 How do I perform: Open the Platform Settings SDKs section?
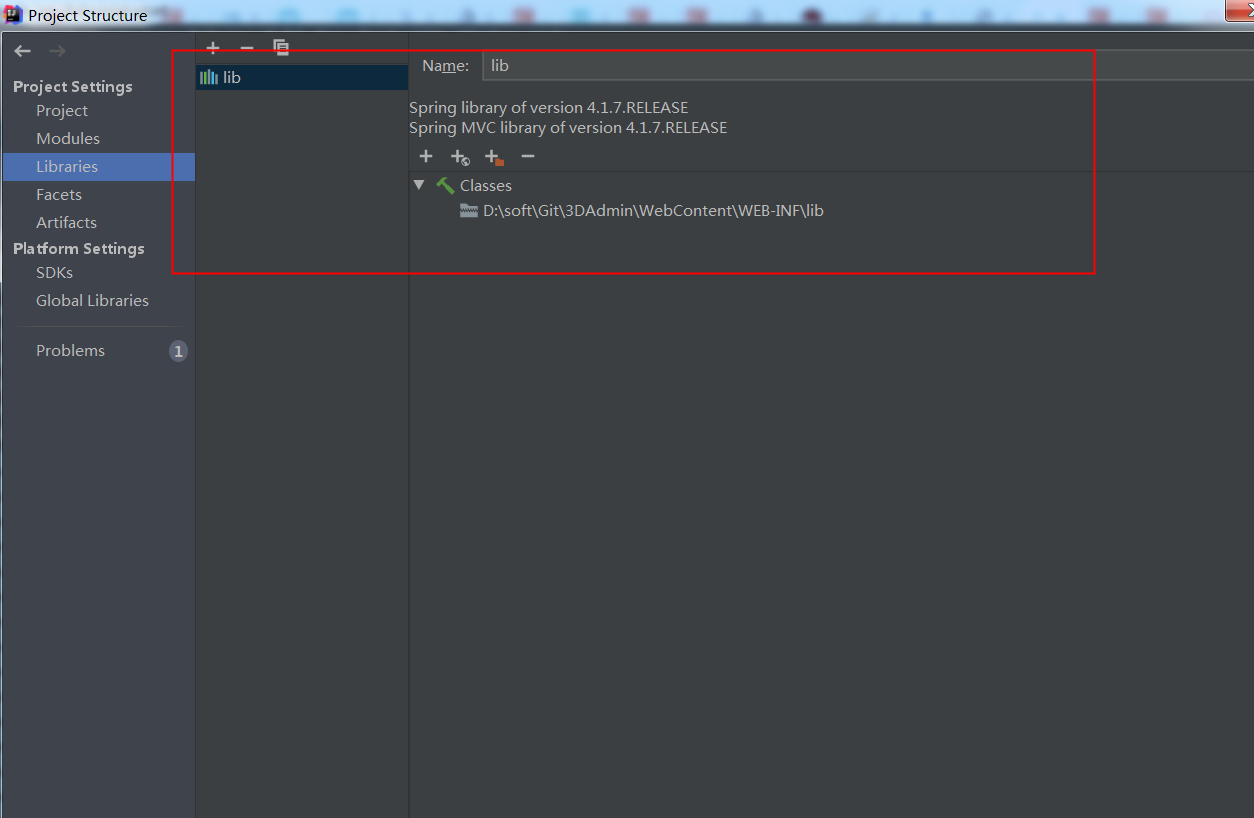point(54,272)
